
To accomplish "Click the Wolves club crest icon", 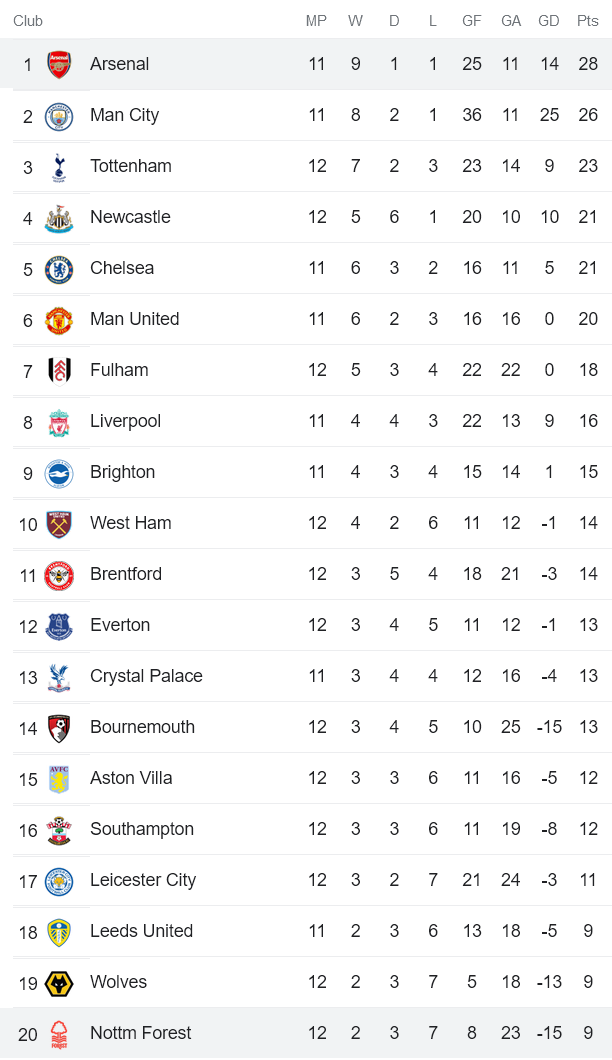I will pyautogui.click(x=59, y=983).
